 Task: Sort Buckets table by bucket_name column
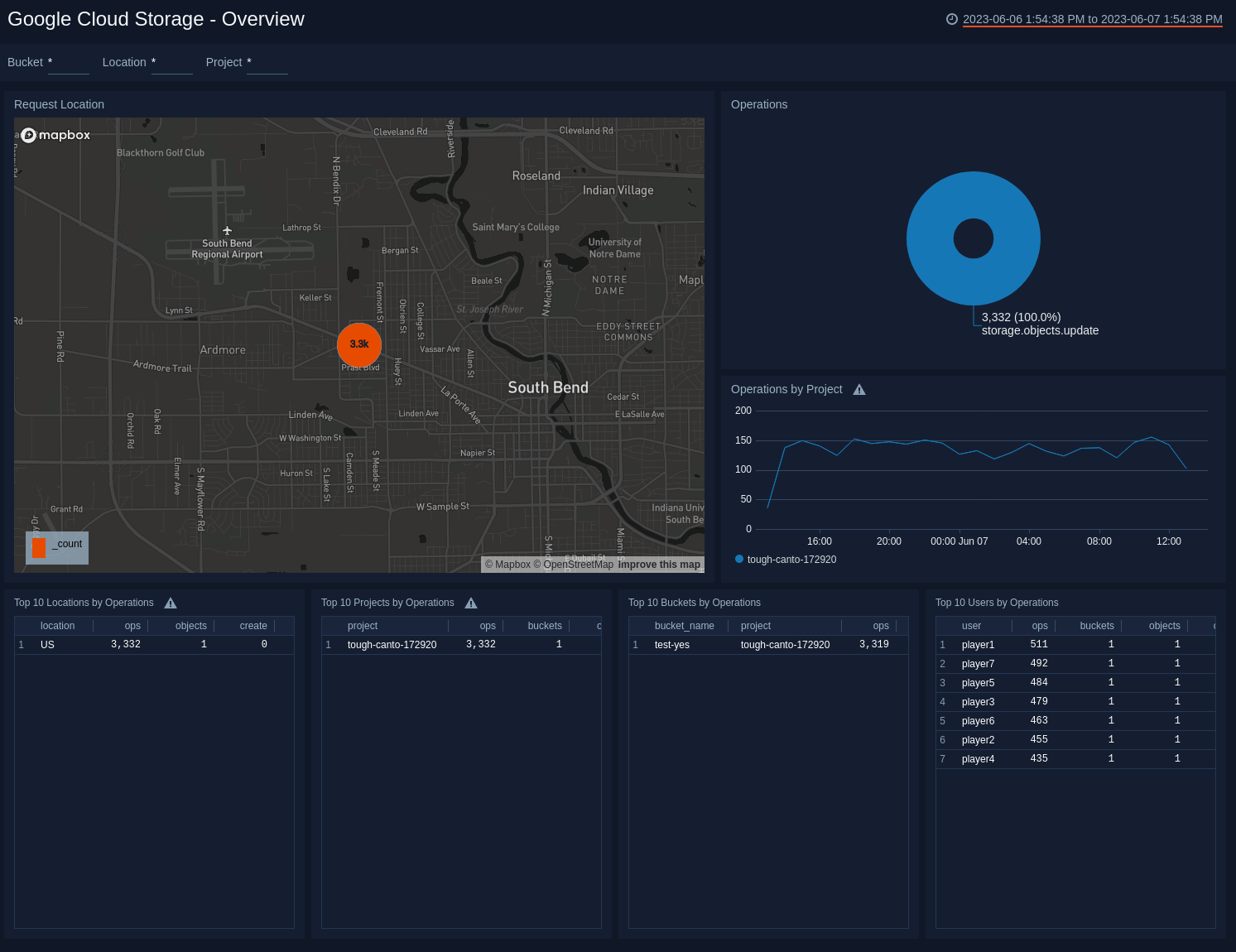(x=684, y=626)
